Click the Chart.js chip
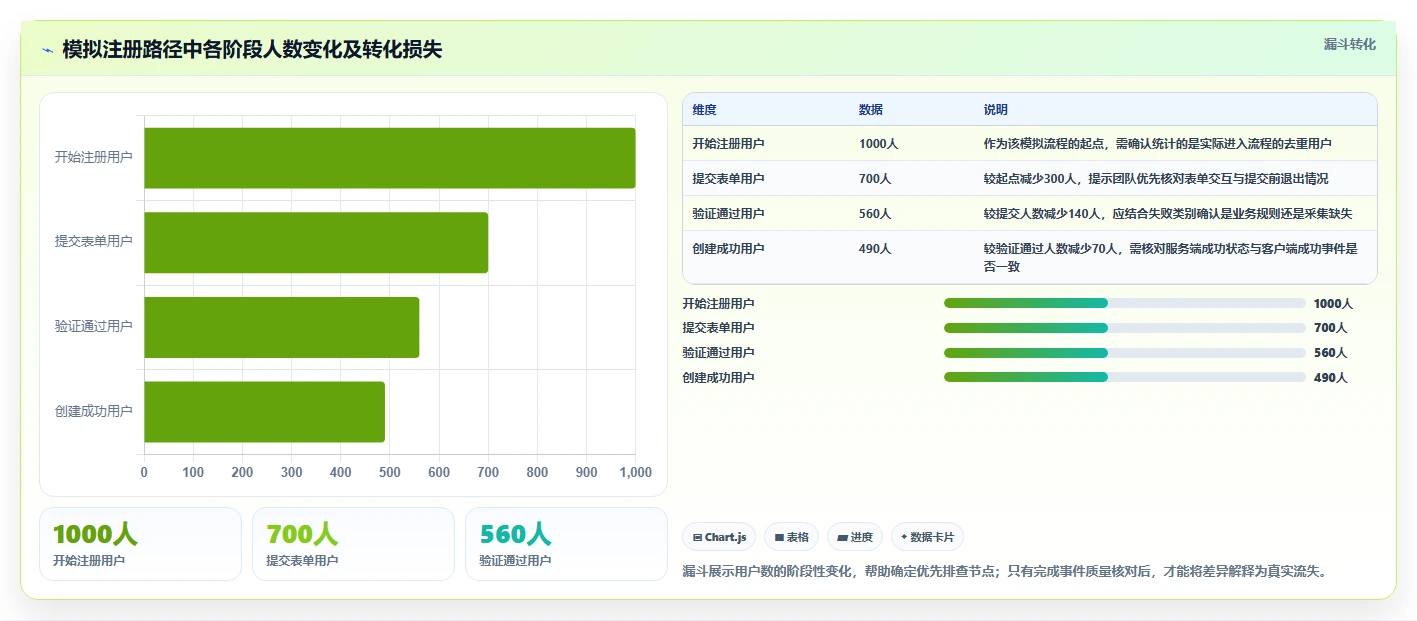Image resolution: width=1417 pixels, height=621 pixels. pos(719,537)
